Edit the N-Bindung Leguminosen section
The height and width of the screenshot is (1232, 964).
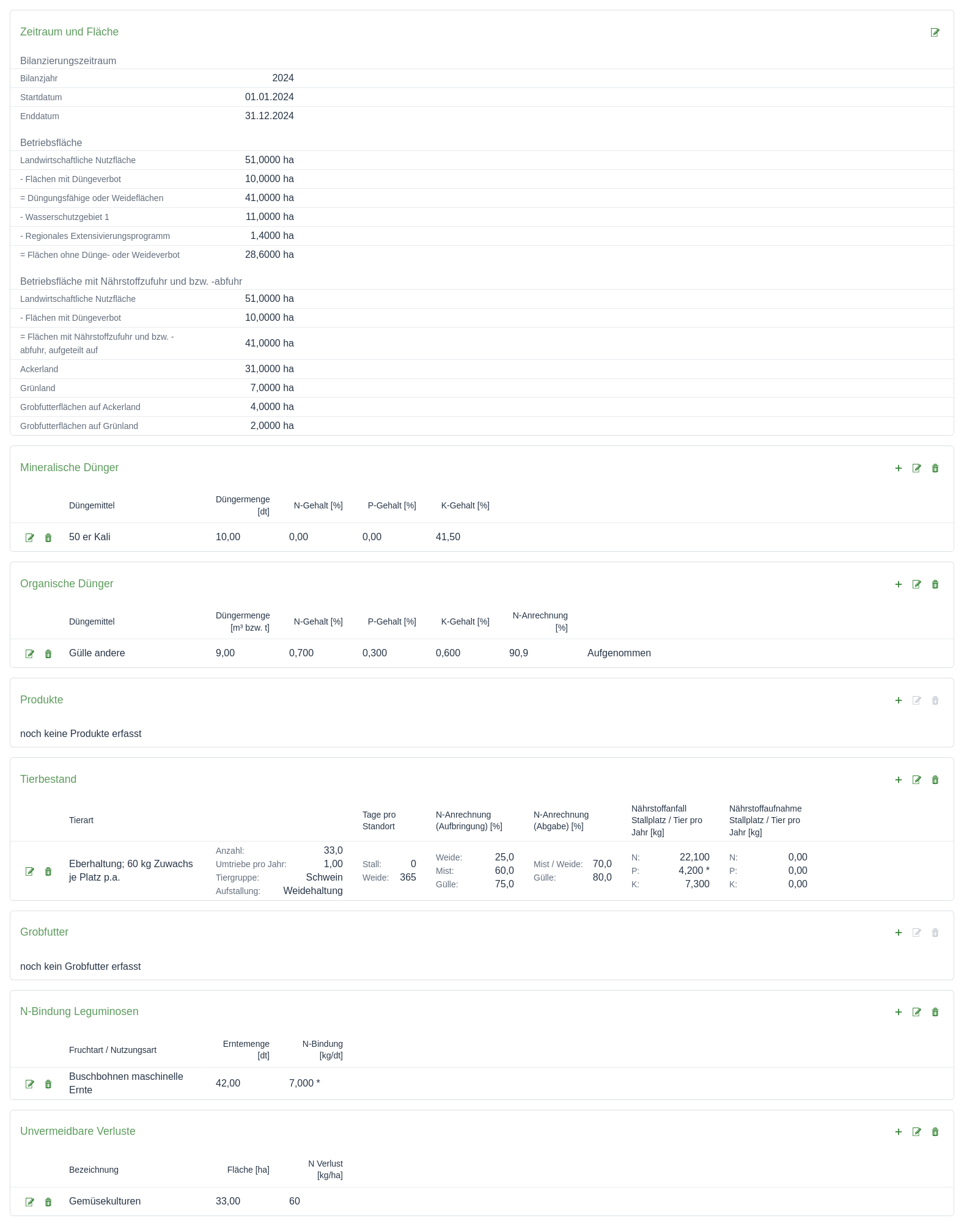coord(916,1012)
